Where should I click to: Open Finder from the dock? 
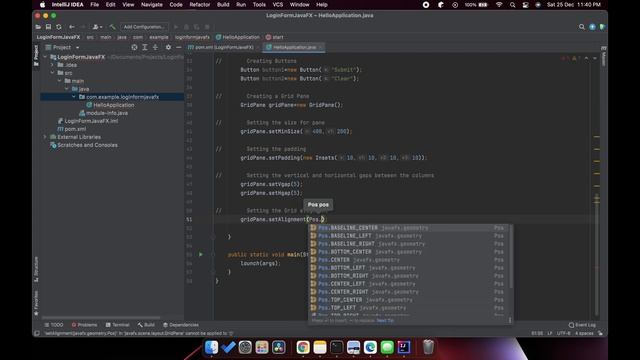pyautogui.click(x=211, y=347)
